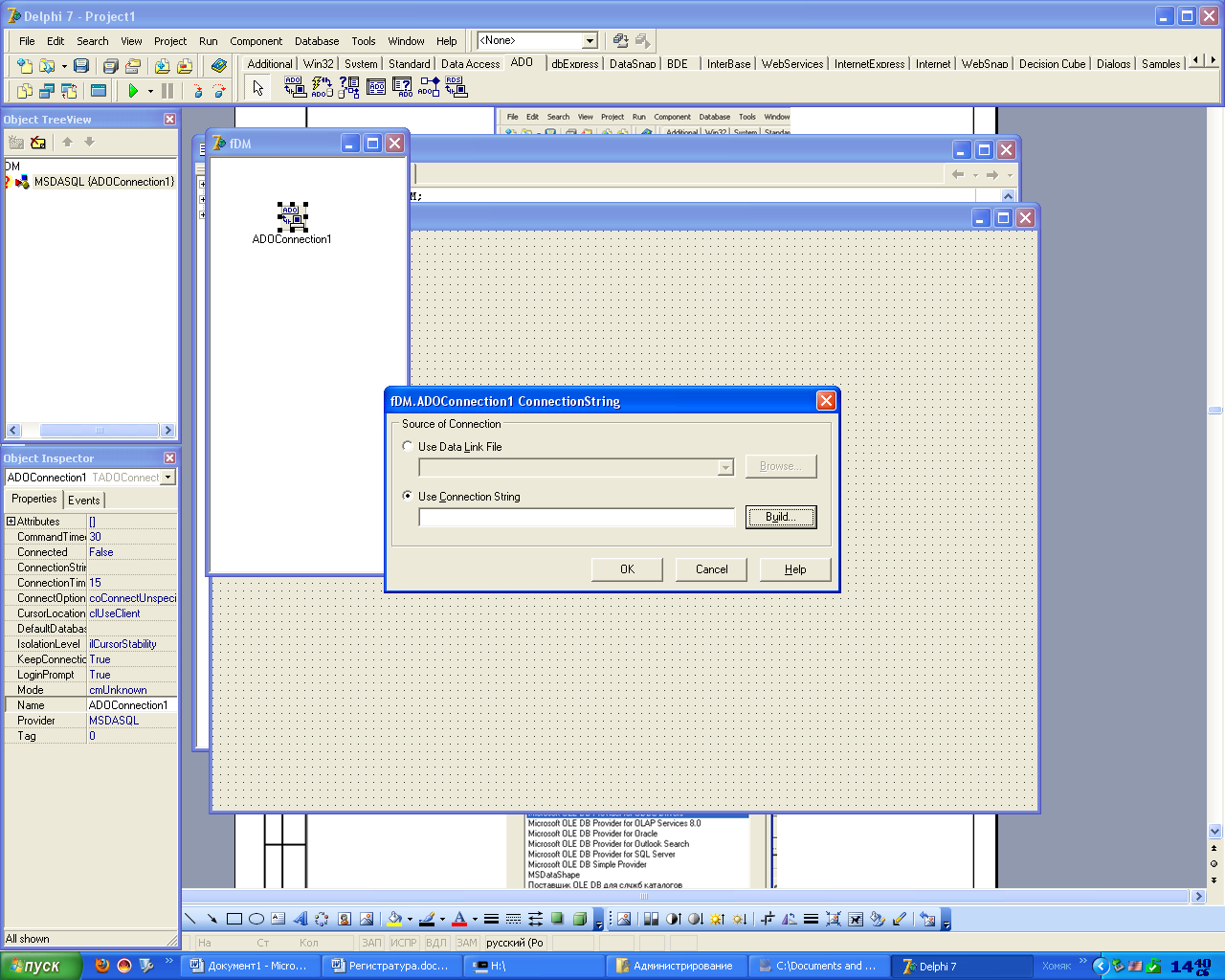
Task: Click in the connection string input field
Action: pos(577,518)
